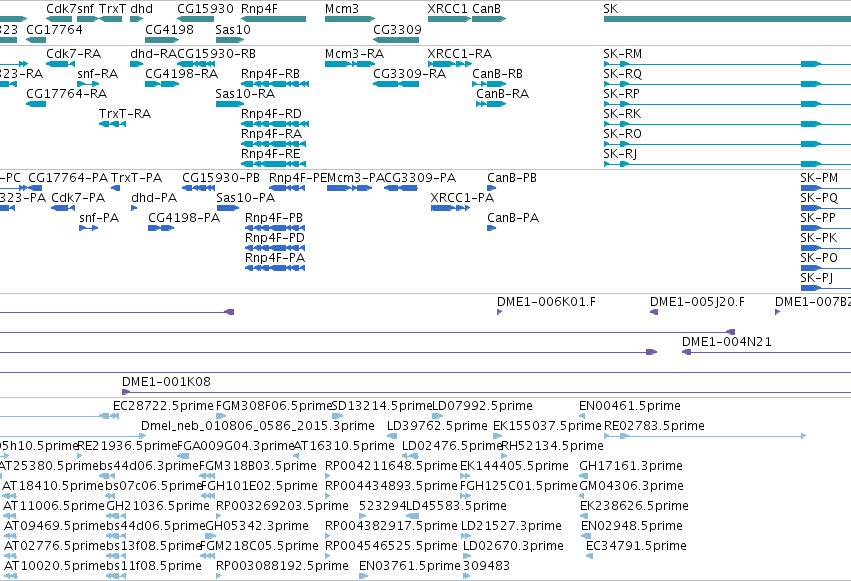
Task: Click EST EN00461.5prime
Action: [630, 406]
